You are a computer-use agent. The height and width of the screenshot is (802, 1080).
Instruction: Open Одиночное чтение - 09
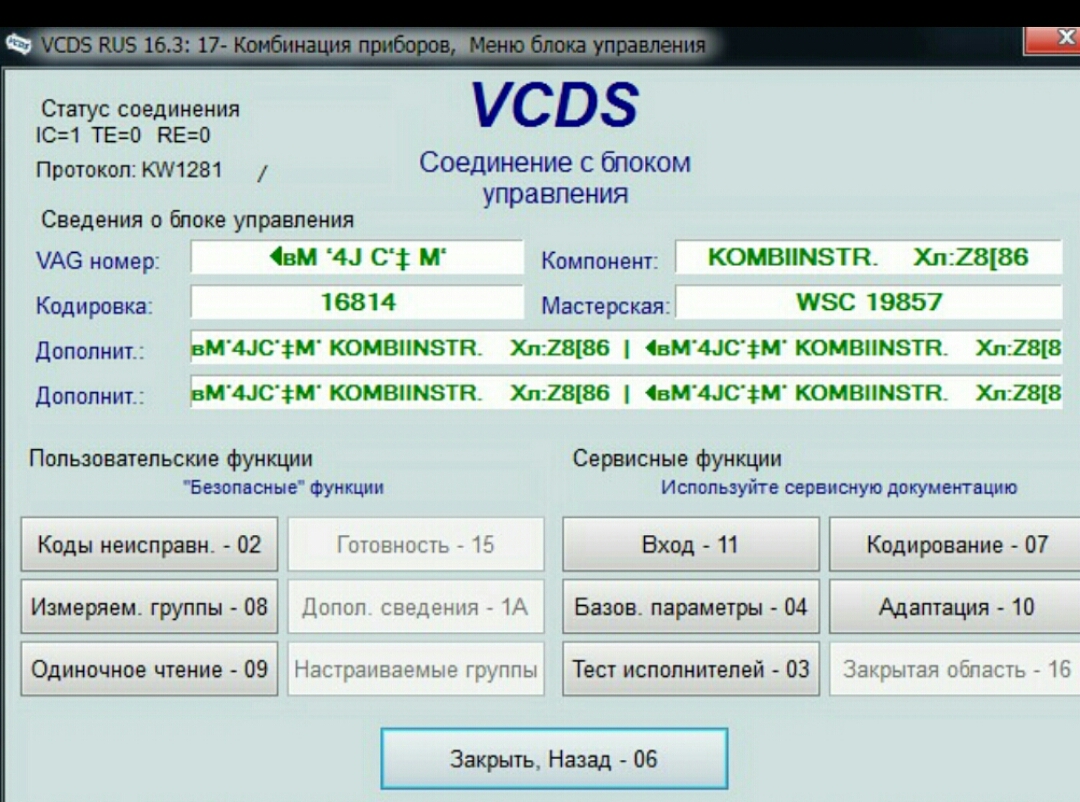pyautogui.click(x=149, y=669)
